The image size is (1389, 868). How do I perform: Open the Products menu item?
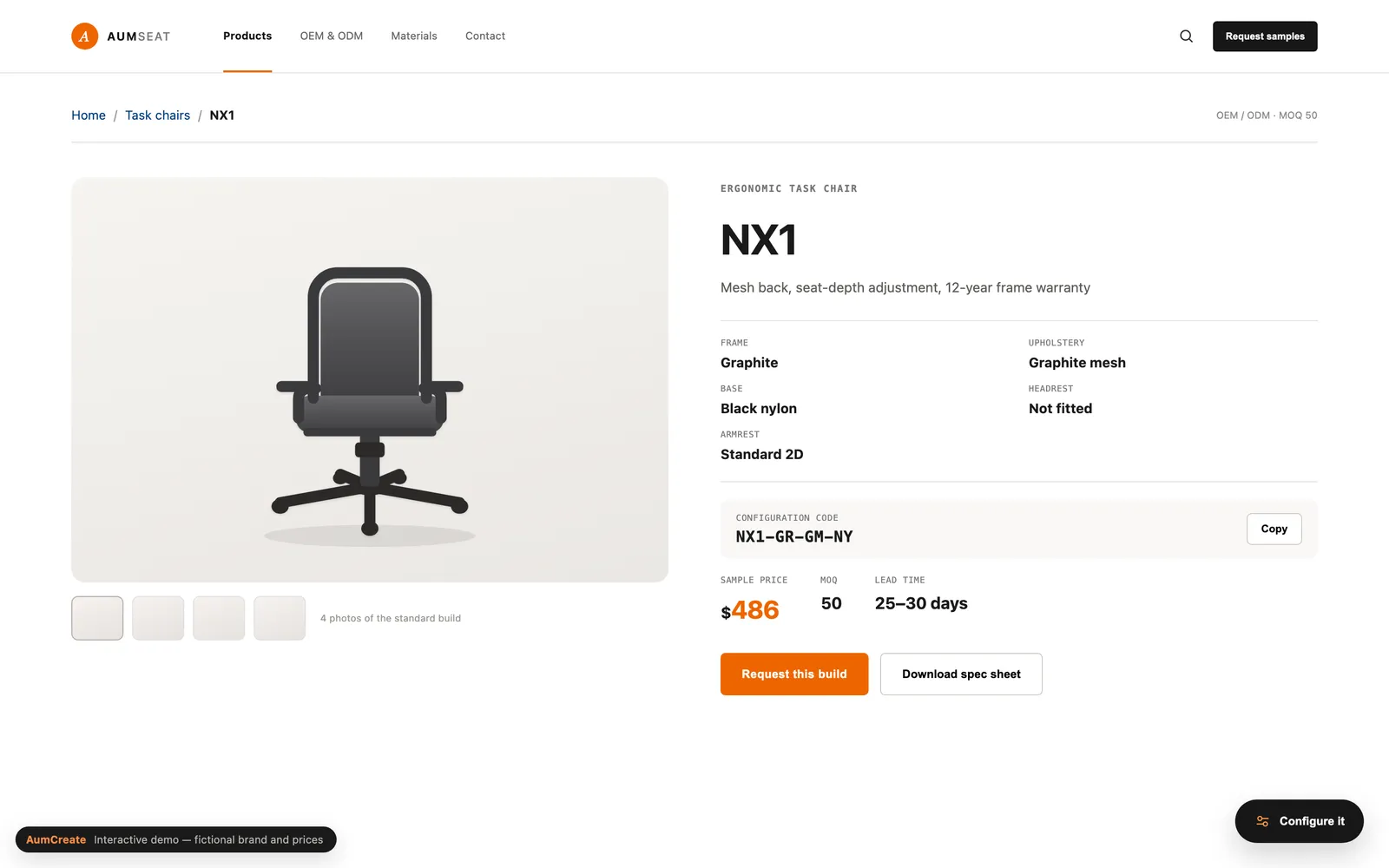[247, 36]
